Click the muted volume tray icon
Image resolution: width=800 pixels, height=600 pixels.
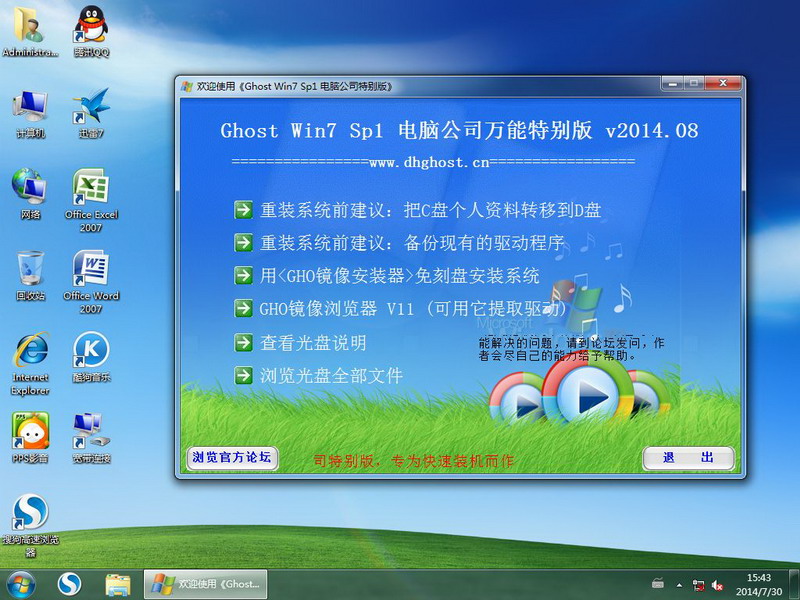[x=717, y=585]
